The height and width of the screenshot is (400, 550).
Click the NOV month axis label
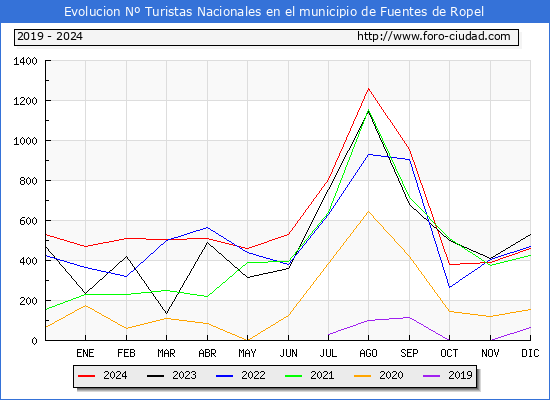pyautogui.click(x=490, y=353)
